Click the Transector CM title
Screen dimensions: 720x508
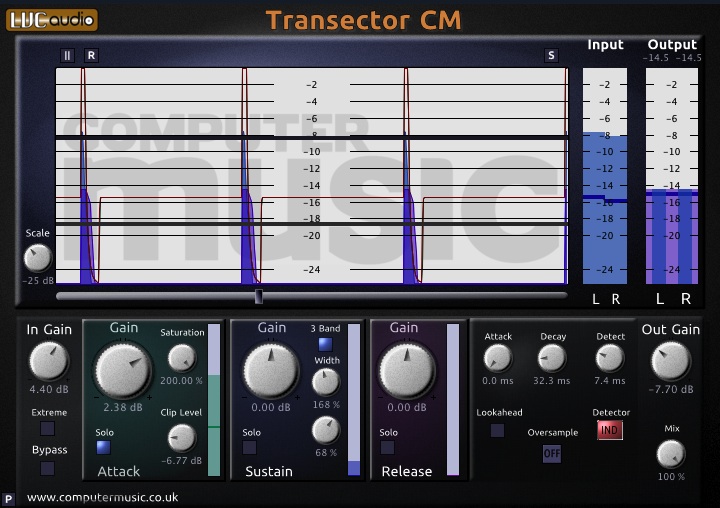point(363,20)
